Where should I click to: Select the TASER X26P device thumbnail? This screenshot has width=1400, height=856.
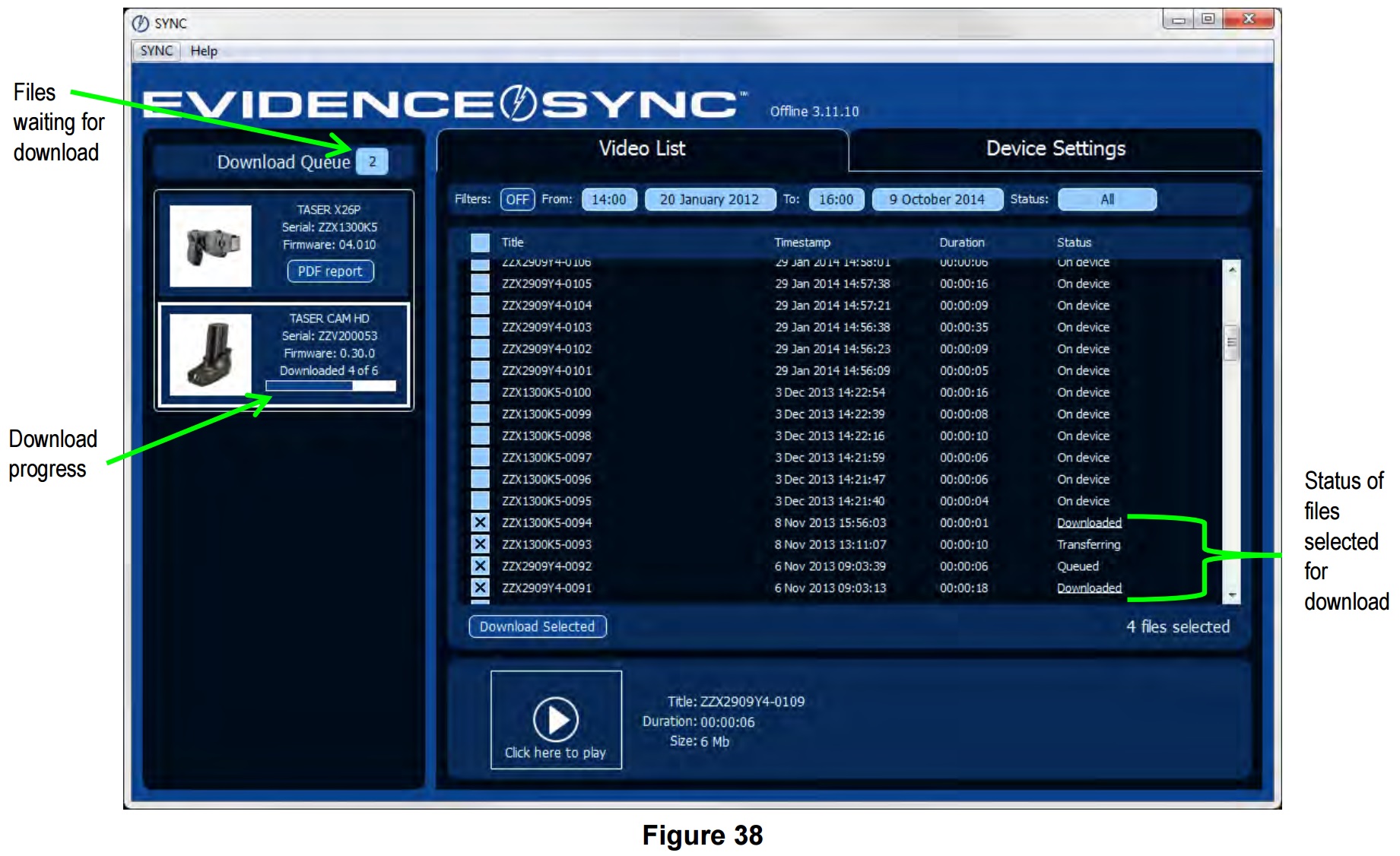point(211,246)
